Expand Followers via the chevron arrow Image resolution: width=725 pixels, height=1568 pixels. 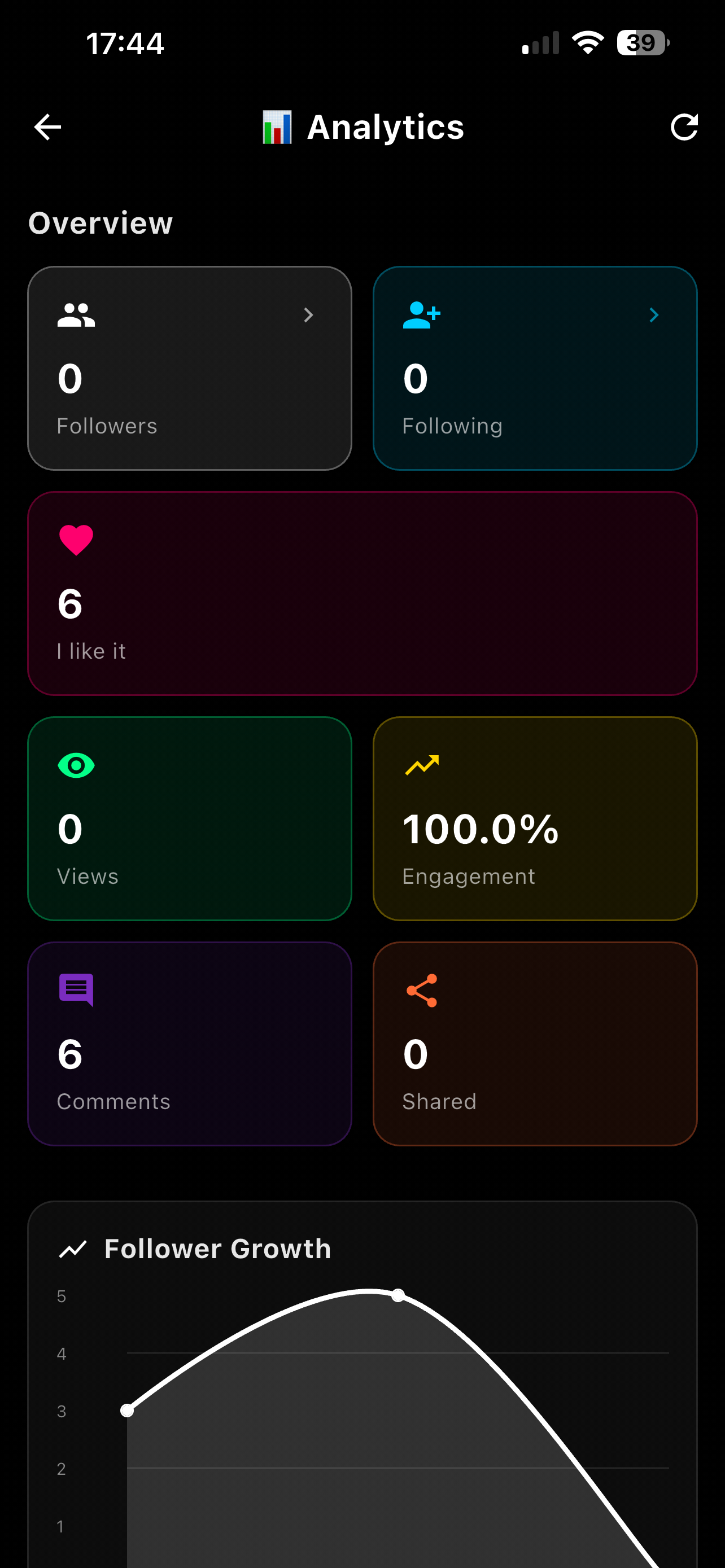[x=309, y=315]
